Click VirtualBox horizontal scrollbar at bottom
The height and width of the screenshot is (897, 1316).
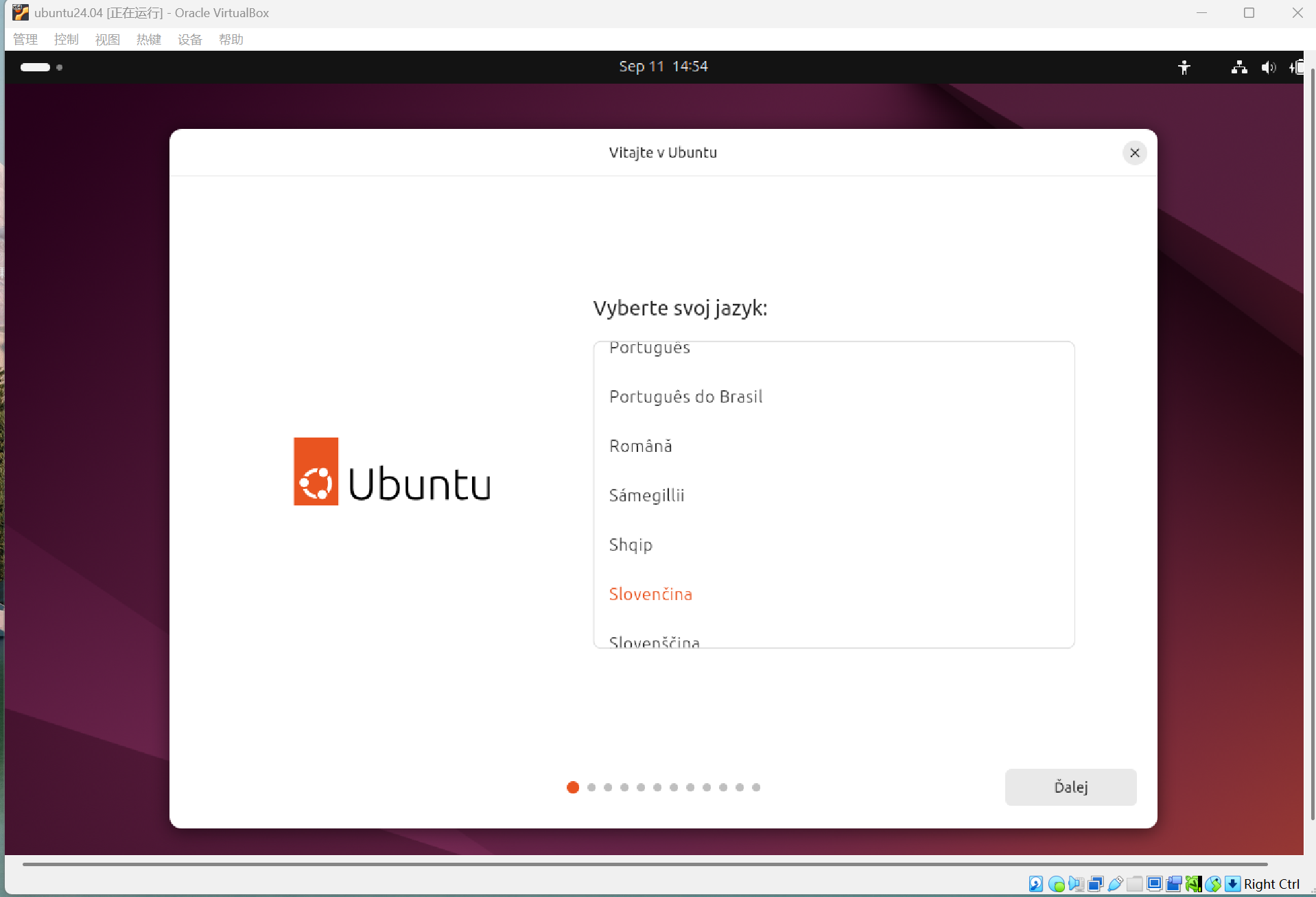[645, 864]
